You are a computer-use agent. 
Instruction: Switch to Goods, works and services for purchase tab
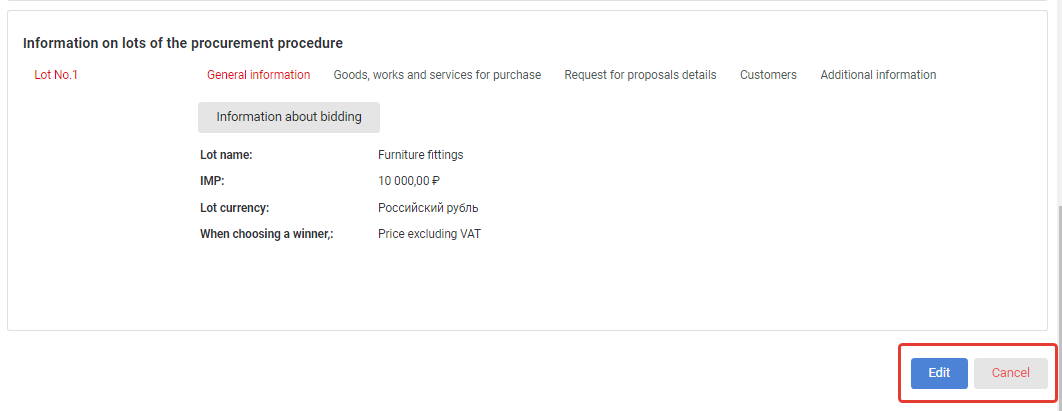coord(437,75)
